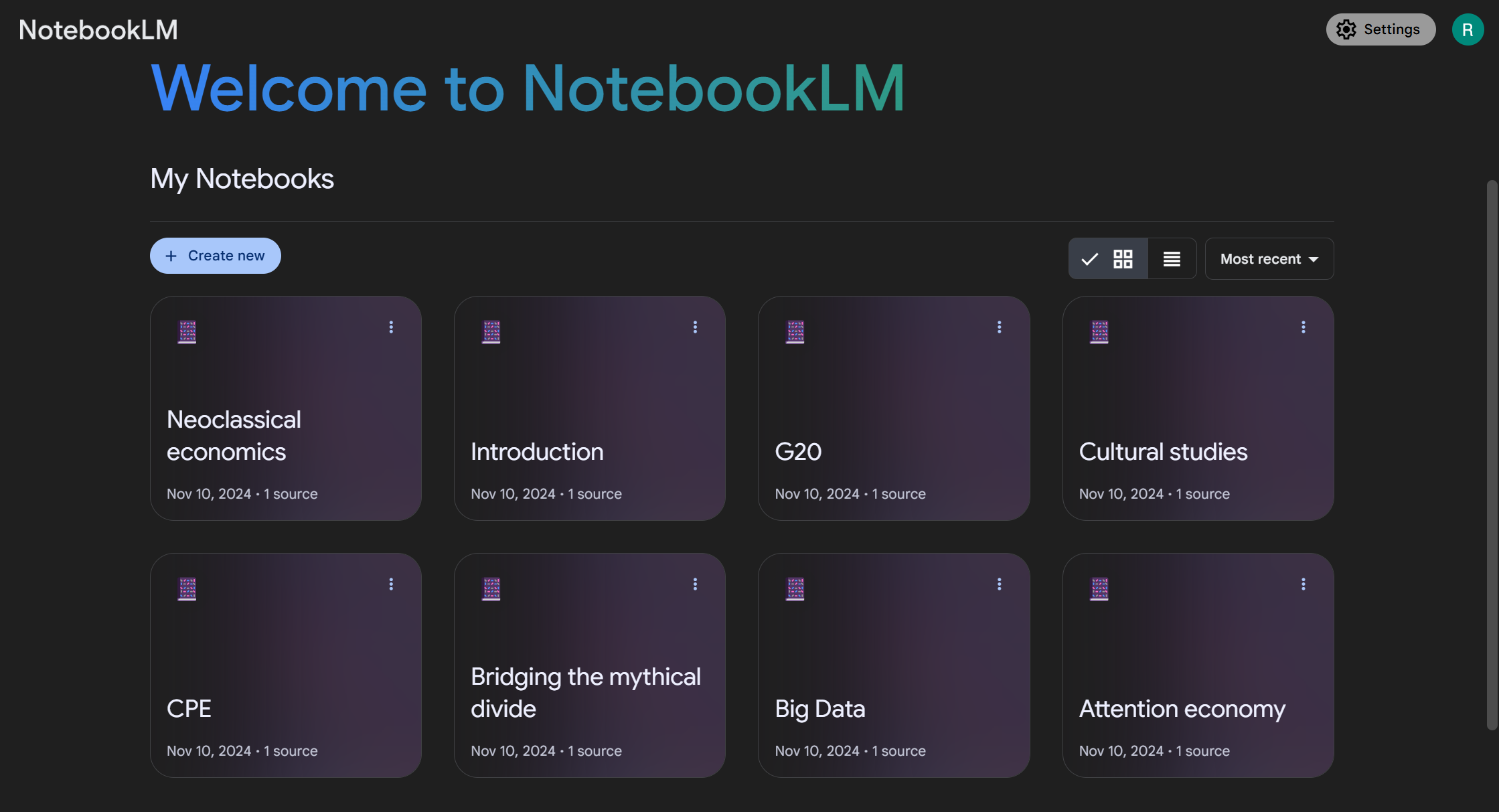Open the G20 card's three-dot menu
The image size is (1499, 812).
(999, 327)
